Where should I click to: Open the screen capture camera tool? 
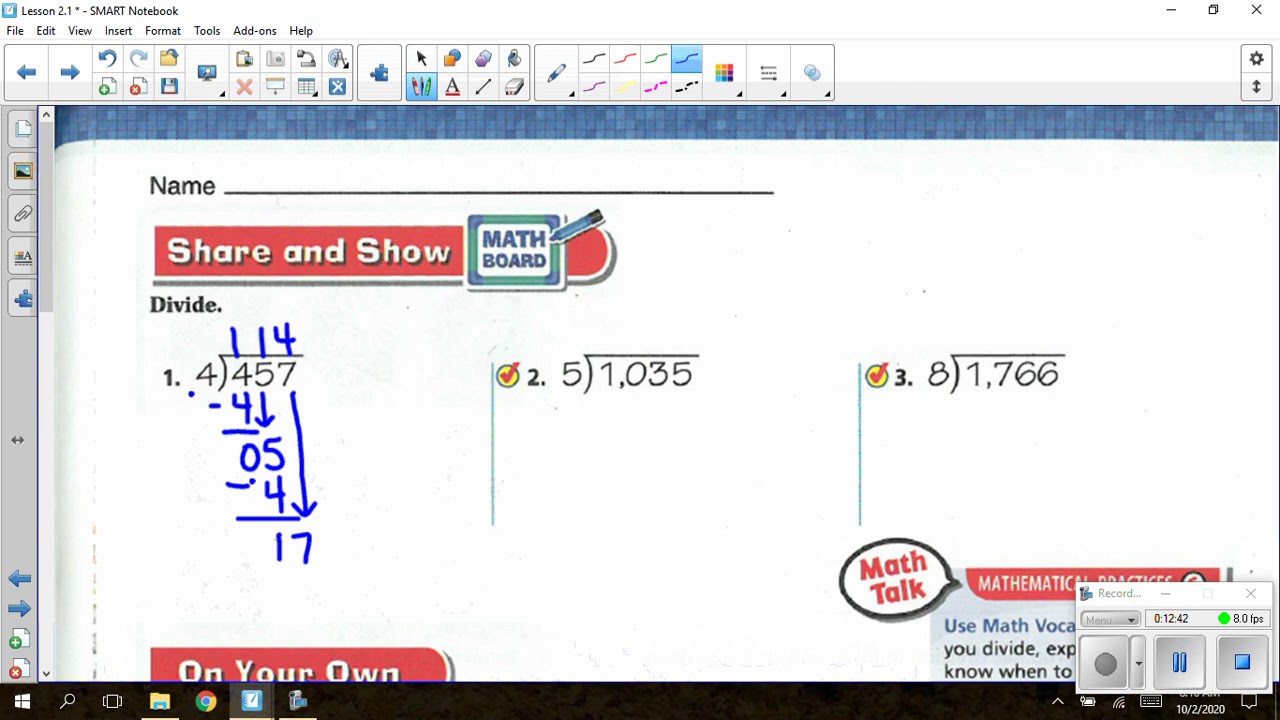point(275,59)
